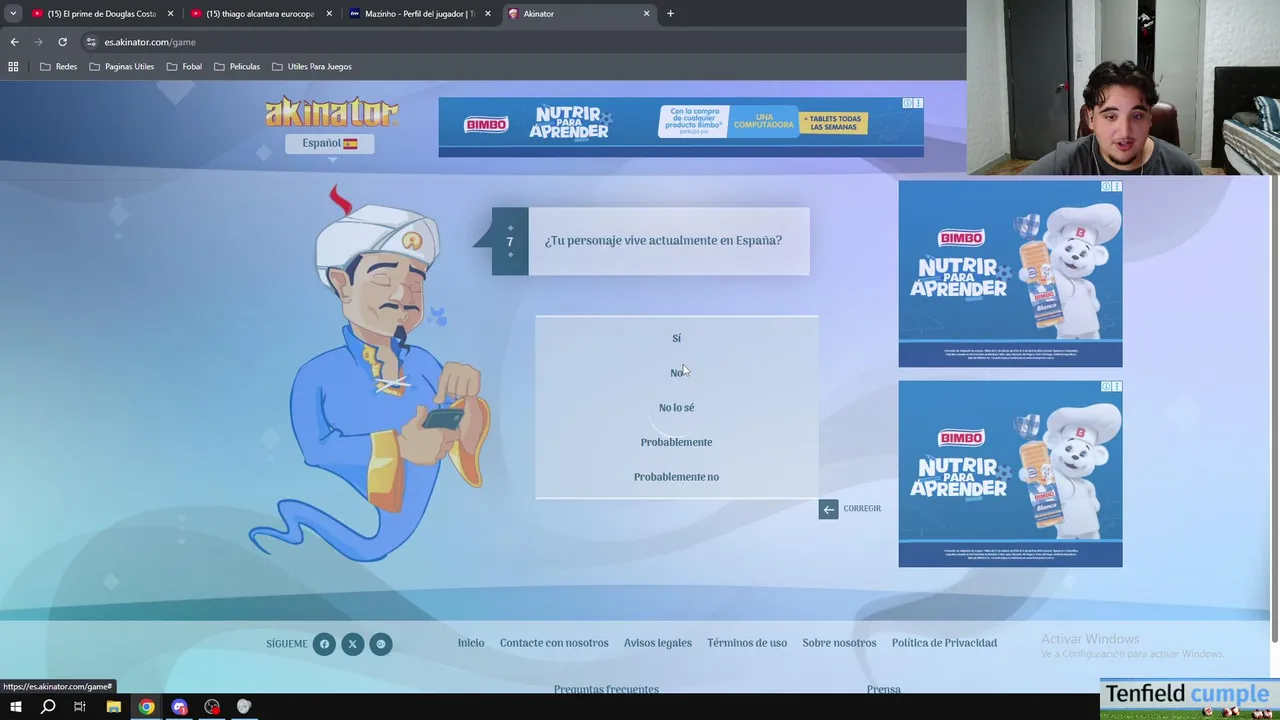The width and height of the screenshot is (1280, 720).
Task: Open Windows taskbar search
Action: 48,707
